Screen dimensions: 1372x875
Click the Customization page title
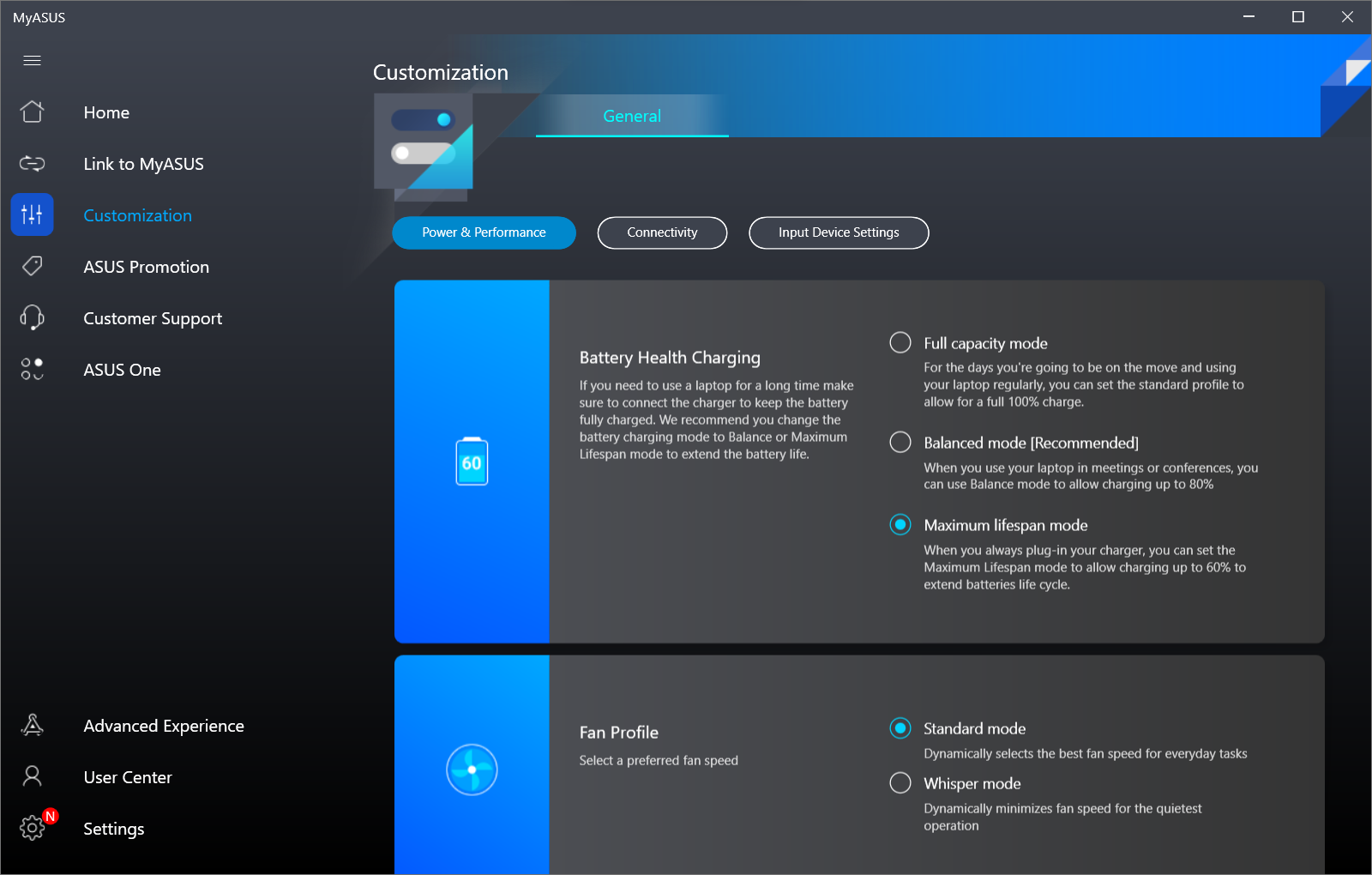[441, 72]
